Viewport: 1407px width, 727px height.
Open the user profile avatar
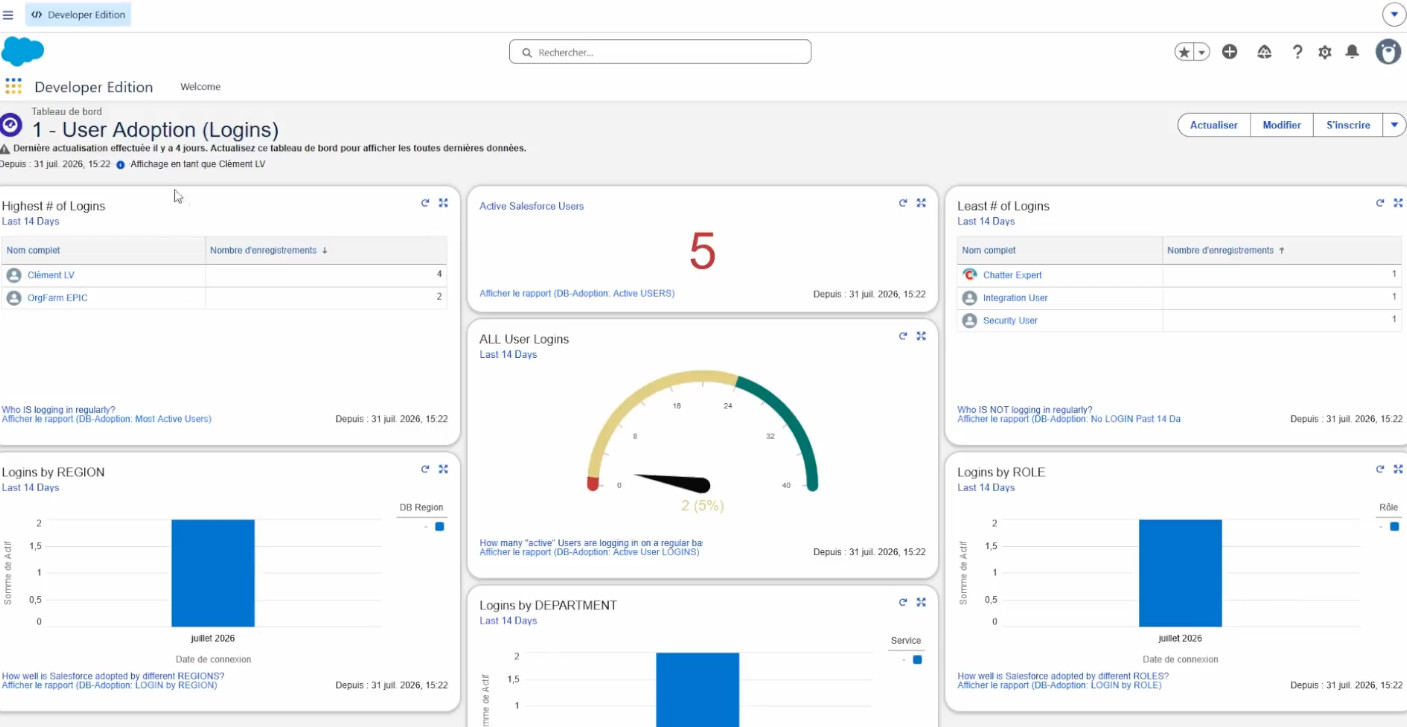[1388, 52]
